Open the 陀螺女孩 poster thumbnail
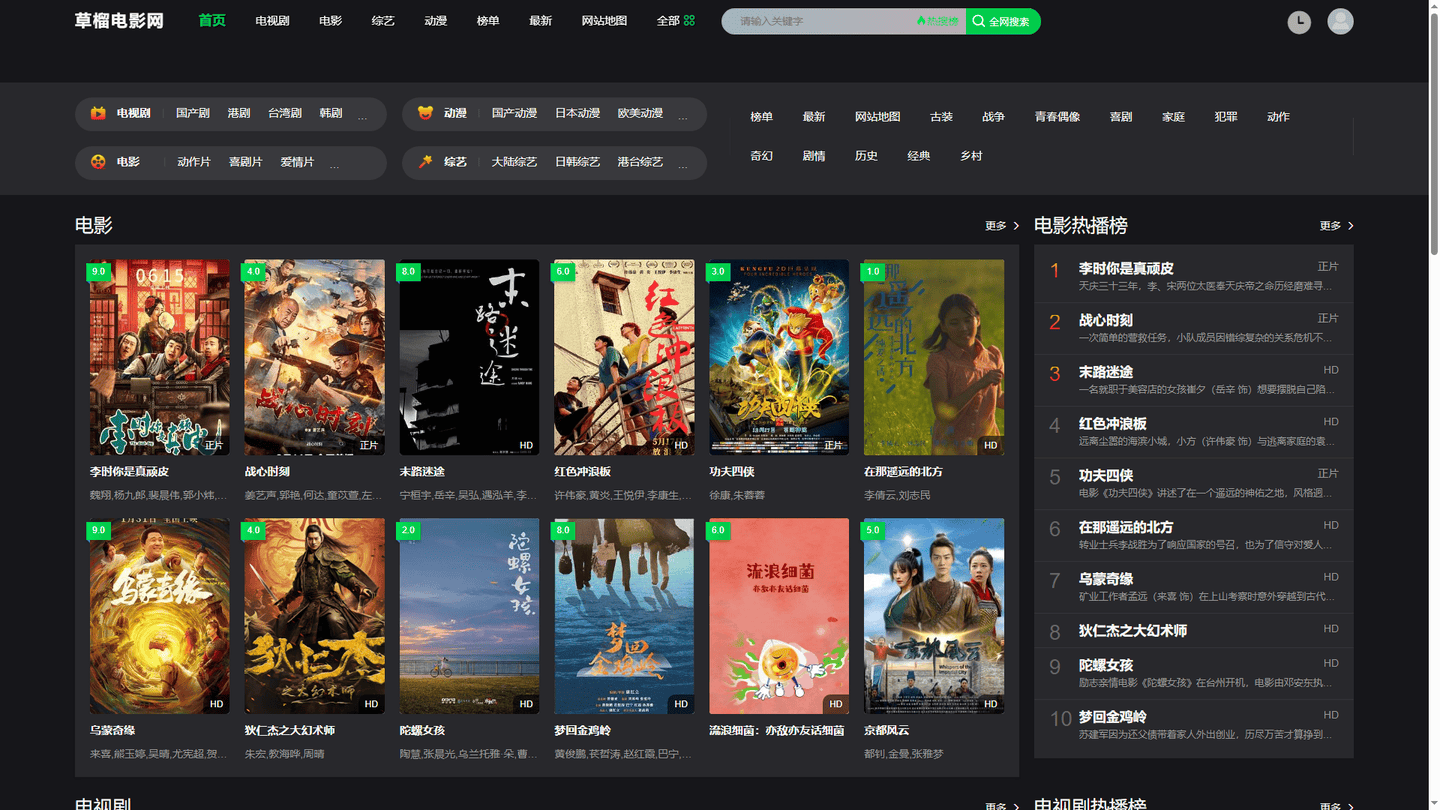 [x=469, y=616]
